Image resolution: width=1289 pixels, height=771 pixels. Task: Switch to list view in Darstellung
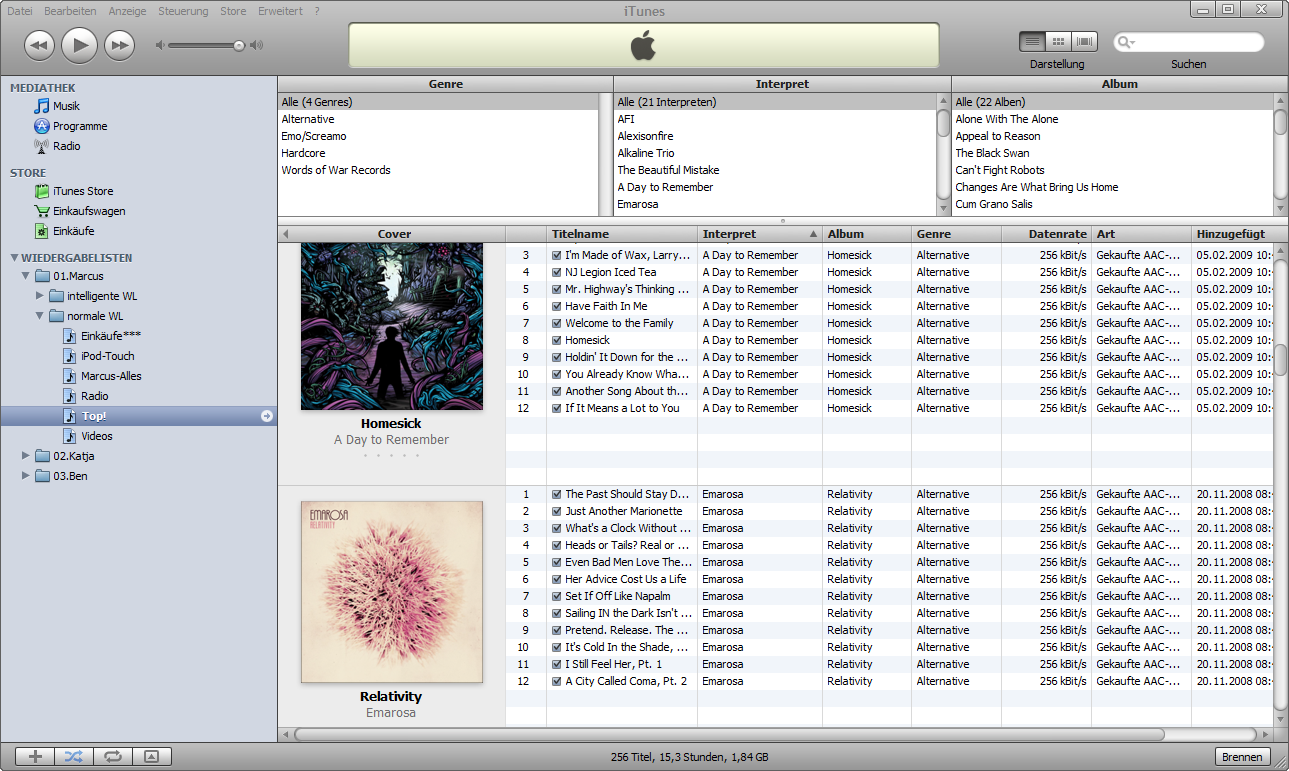(1033, 42)
